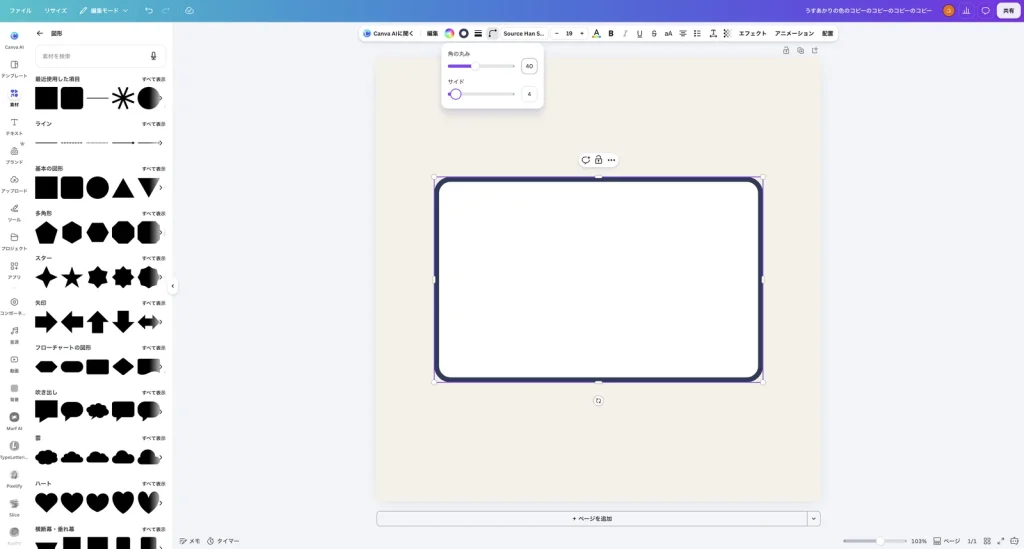Open the analytics bar chart icon
Screen dimensions: 1024x549
point(967,10)
